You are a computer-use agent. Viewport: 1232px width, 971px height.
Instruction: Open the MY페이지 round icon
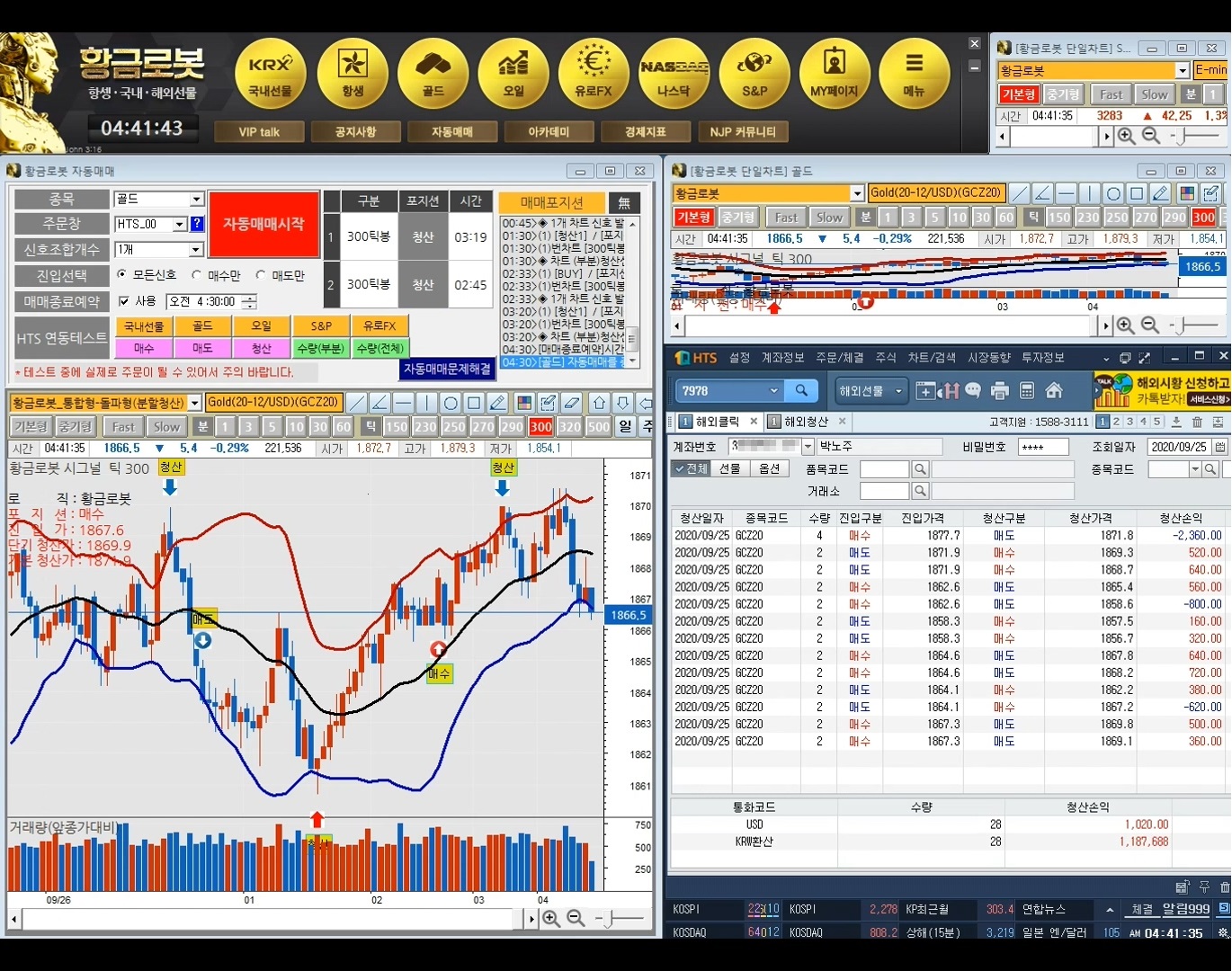point(835,74)
